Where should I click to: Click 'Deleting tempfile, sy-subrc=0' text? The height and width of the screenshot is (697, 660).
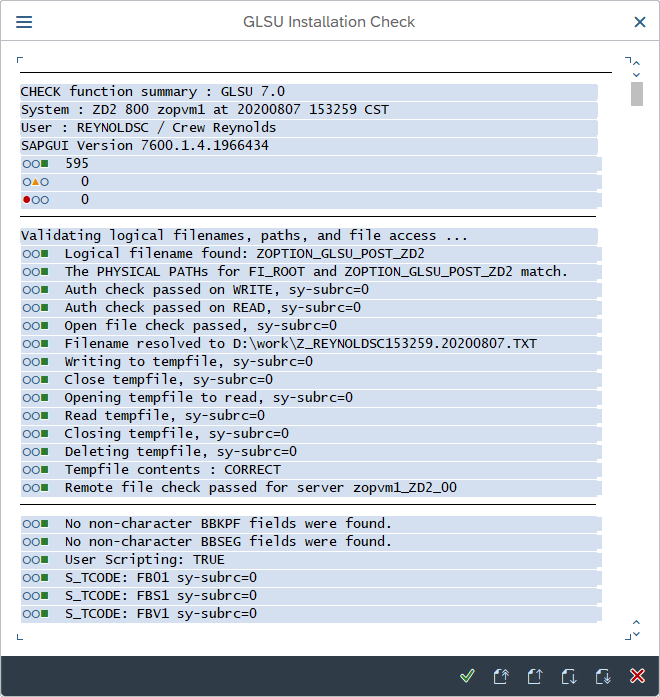[181, 452]
